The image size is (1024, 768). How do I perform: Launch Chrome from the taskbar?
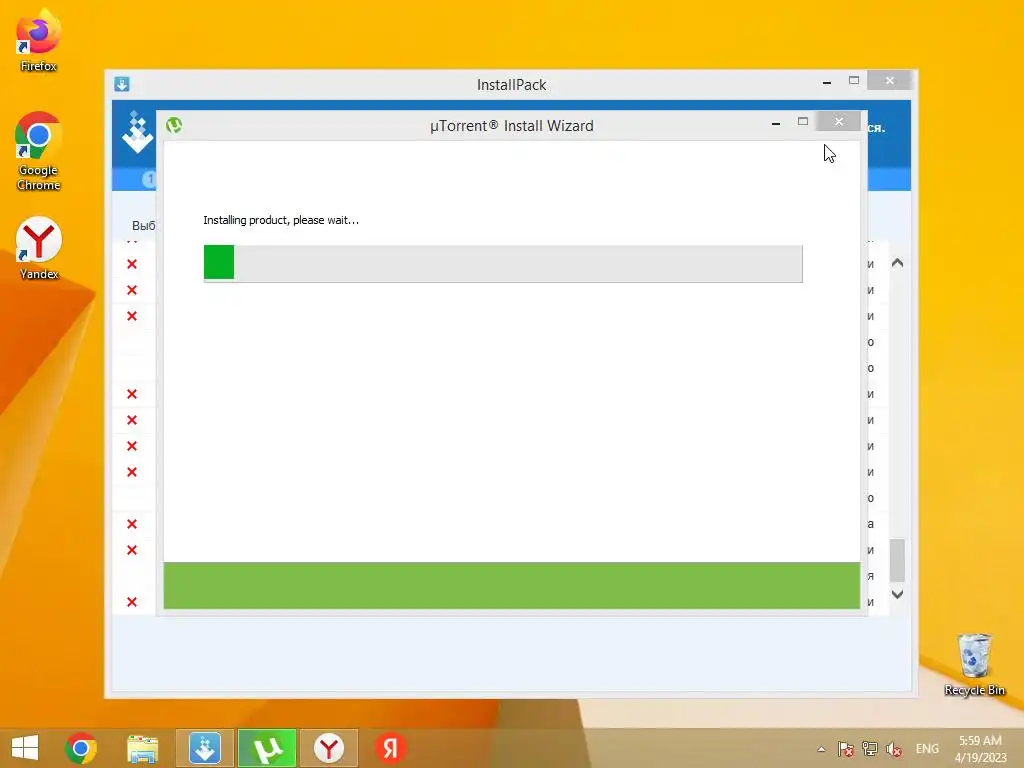click(x=81, y=748)
